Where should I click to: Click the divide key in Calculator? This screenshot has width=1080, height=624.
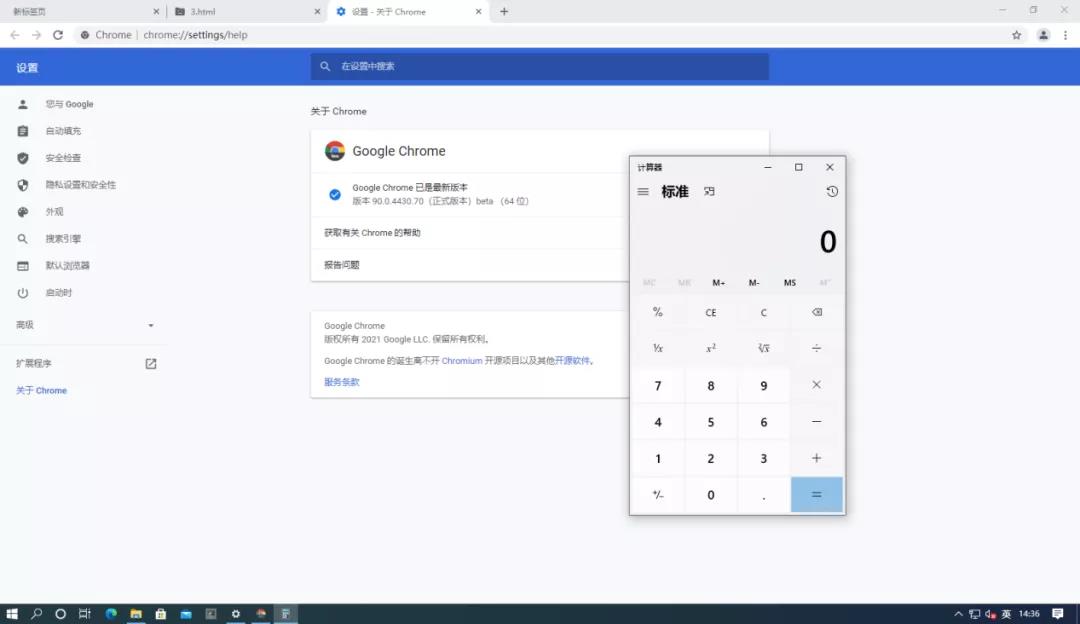click(816, 349)
